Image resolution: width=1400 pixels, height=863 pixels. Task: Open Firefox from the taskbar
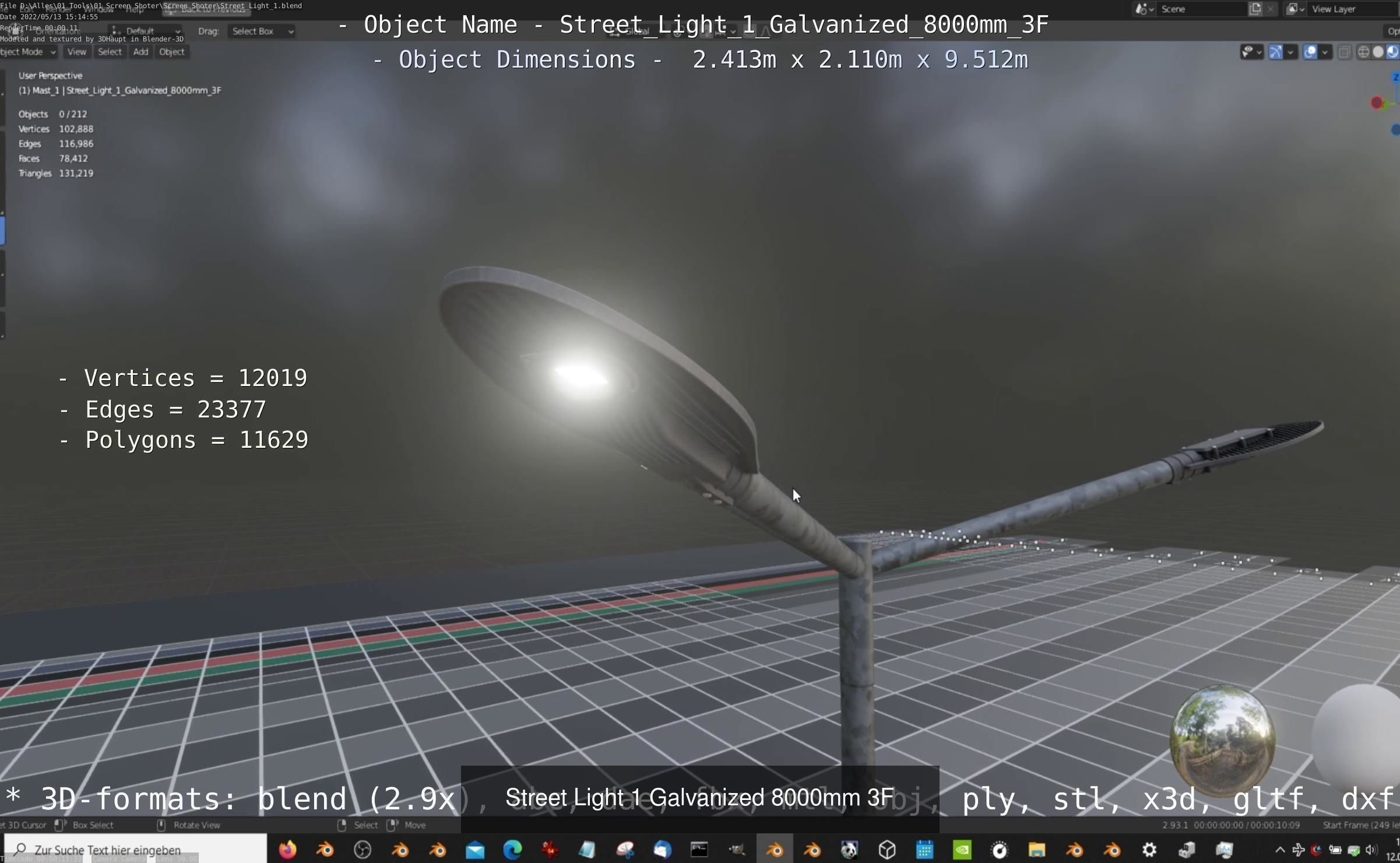click(x=287, y=850)
